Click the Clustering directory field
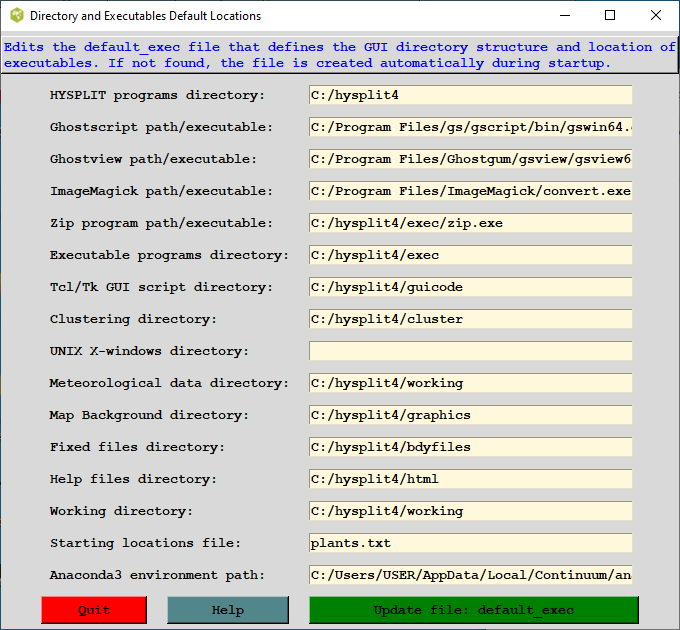Viewport: 680px width, 630px height. 470,319
